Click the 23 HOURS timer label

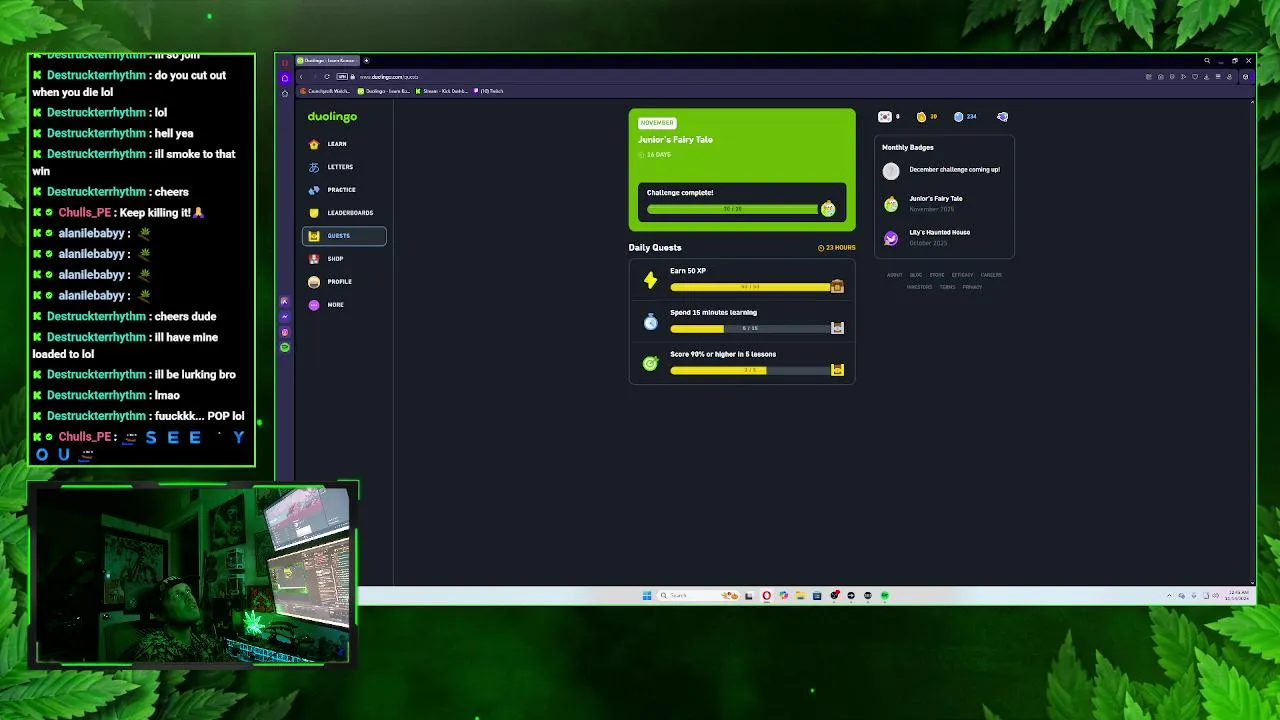click(x=837, y=248)
